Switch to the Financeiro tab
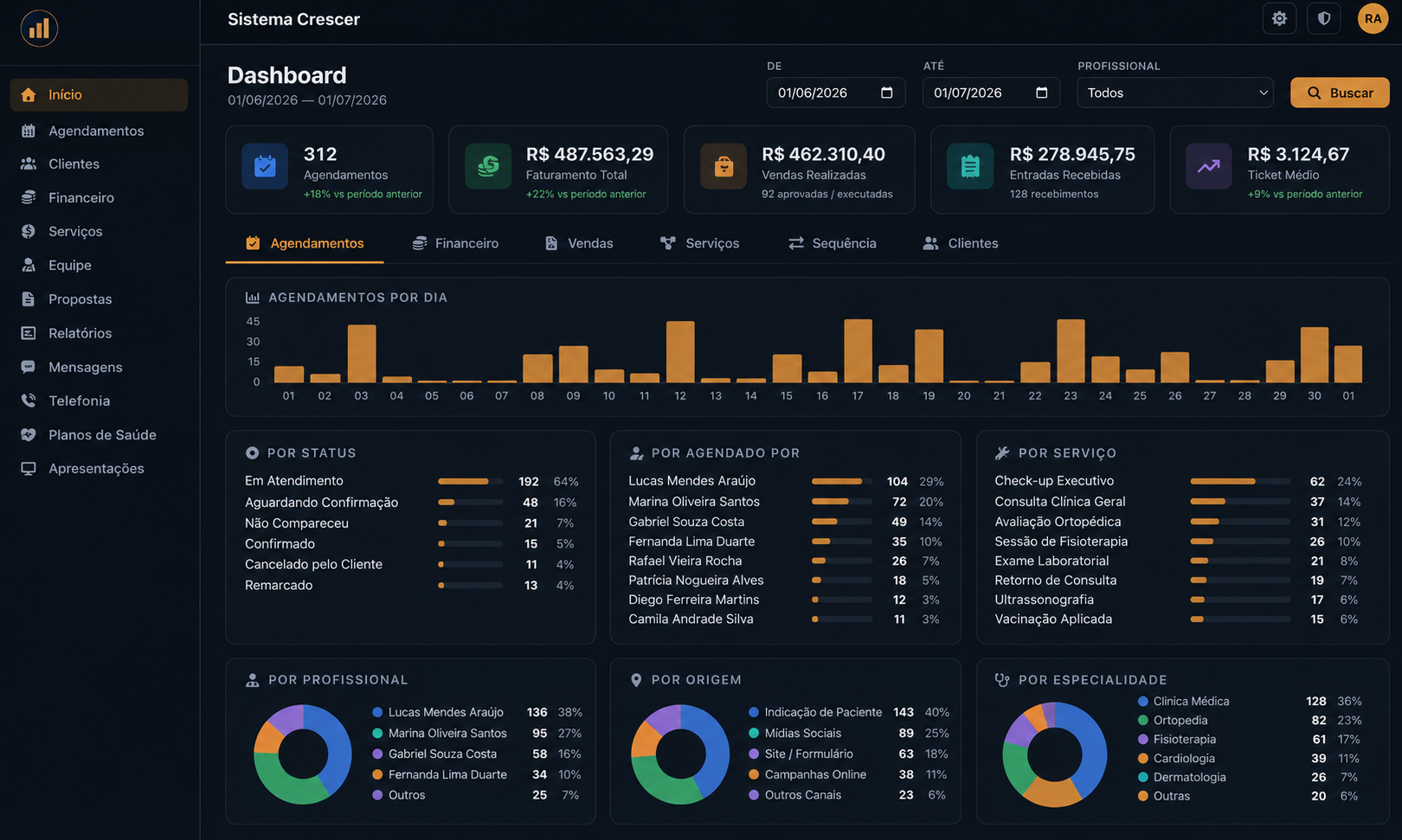1402x840 pixels. [456, 244]
